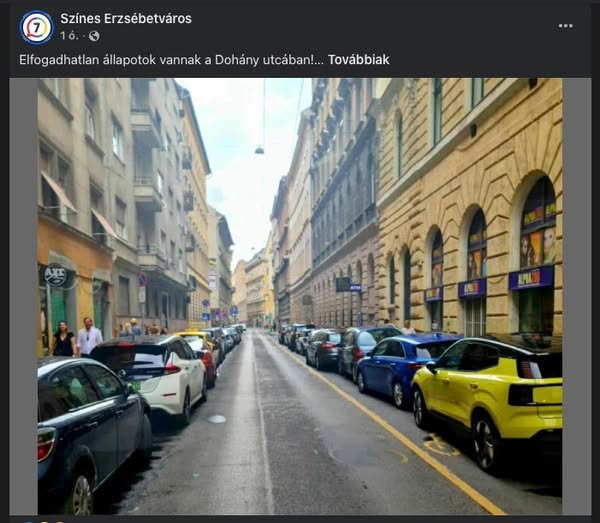Click the gray left margin beside the photo
Viewport: 600px width, 523px height.
[23, 297]
